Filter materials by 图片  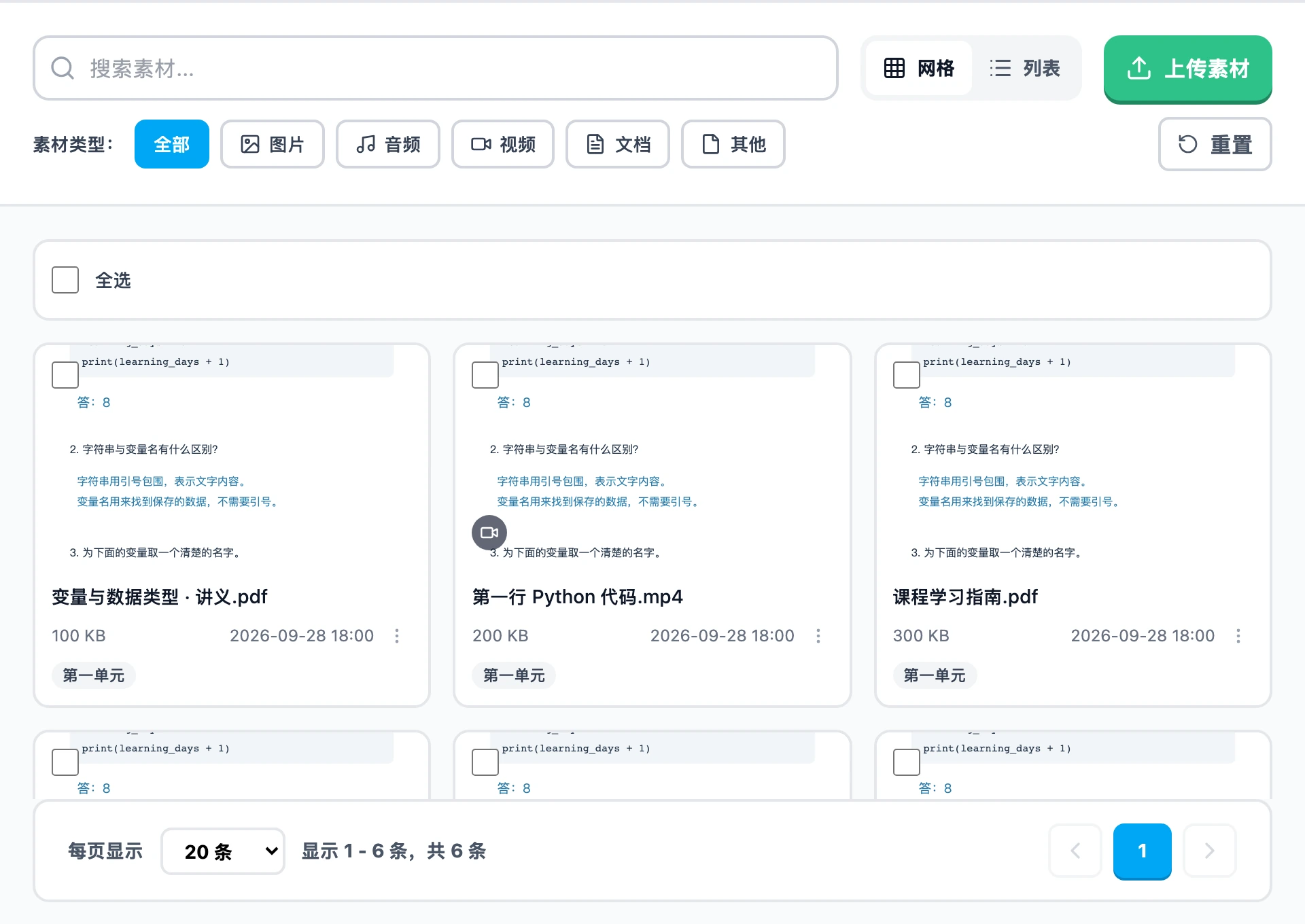click(x=273, y=144)
